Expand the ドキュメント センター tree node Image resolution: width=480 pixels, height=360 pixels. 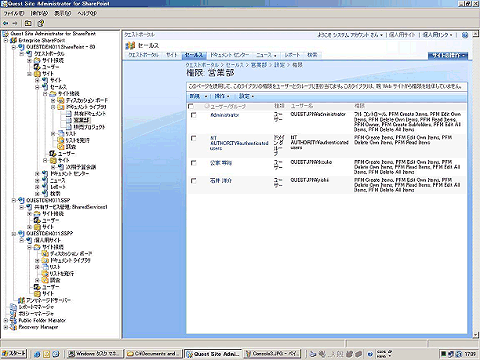tap(38, 174)
